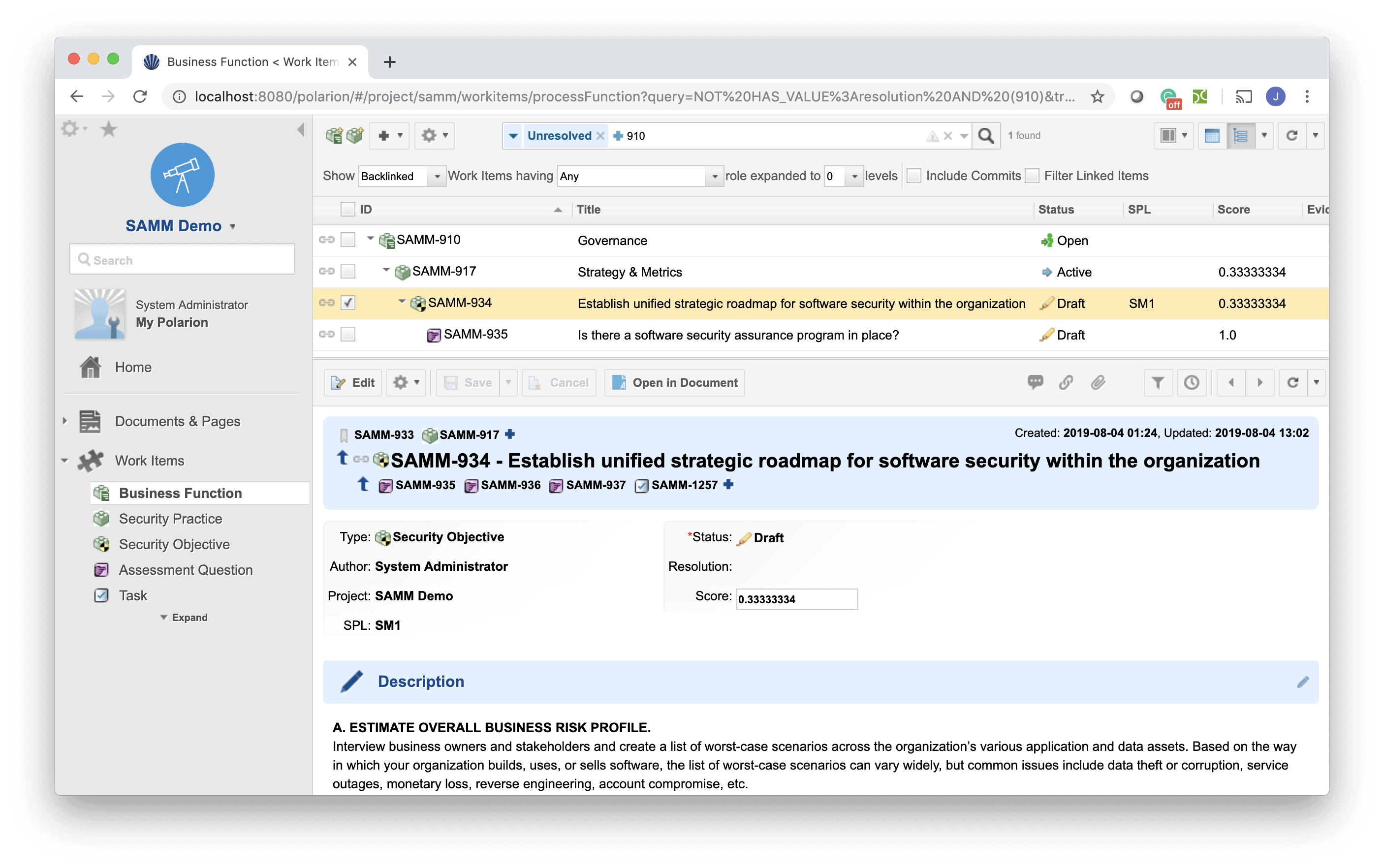This screenshot has height=868, width=1384.
Task: Expand Documents & Pages in sidebar
Action: (x=65, y=421)
